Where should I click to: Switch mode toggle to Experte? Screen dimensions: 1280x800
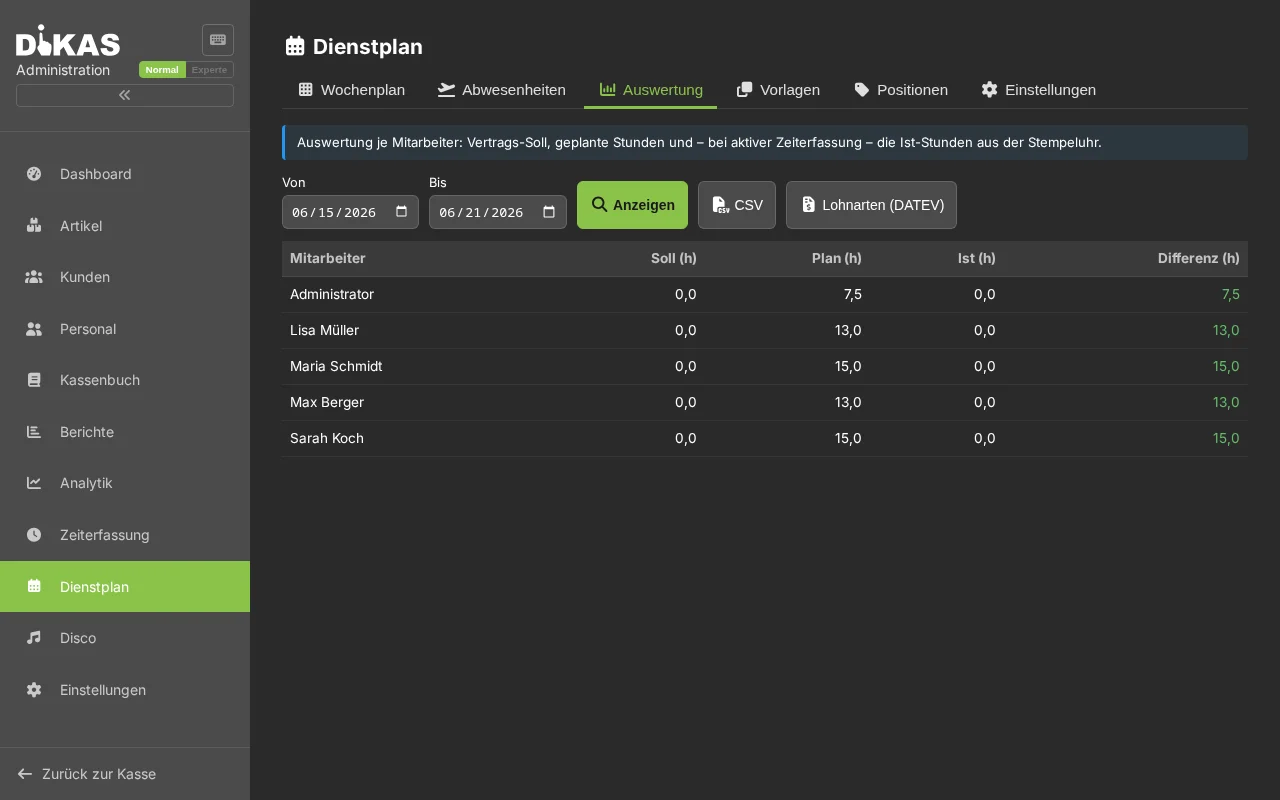(210, 70)
